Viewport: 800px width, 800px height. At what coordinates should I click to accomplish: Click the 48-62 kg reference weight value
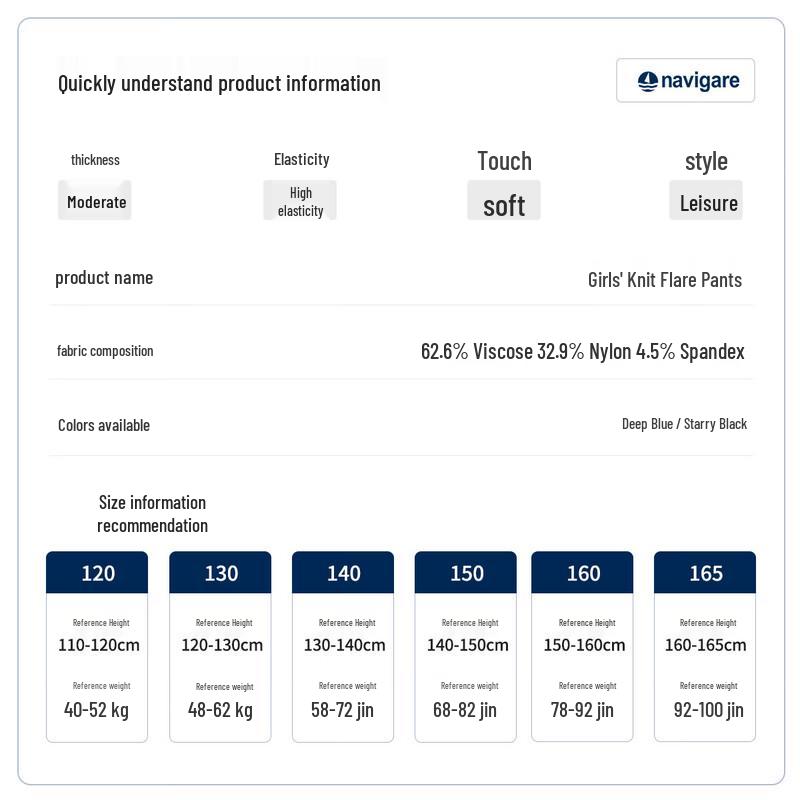point(220,710)
